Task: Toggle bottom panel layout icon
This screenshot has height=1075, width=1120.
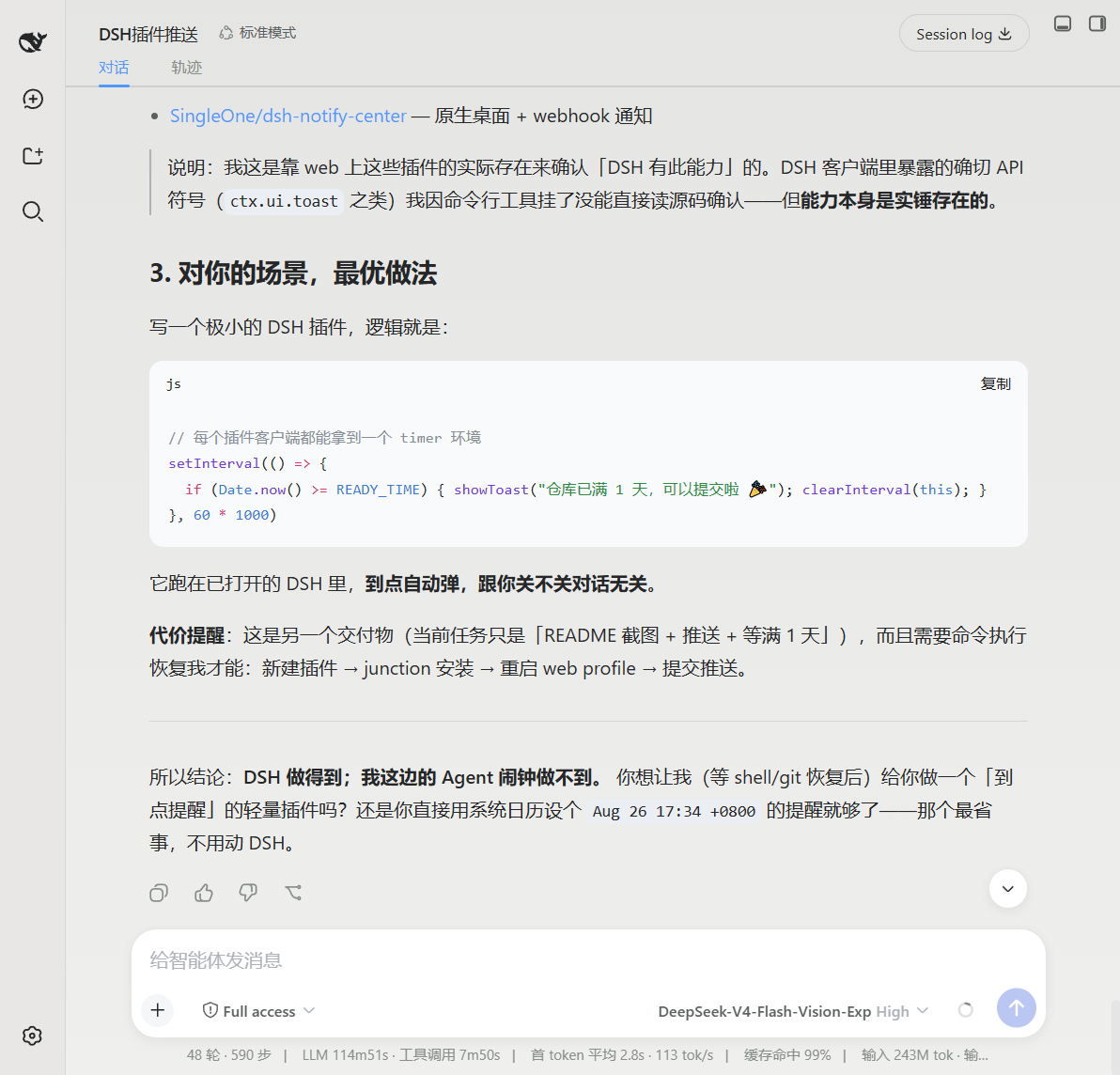Action: [x=1063, y=23]
